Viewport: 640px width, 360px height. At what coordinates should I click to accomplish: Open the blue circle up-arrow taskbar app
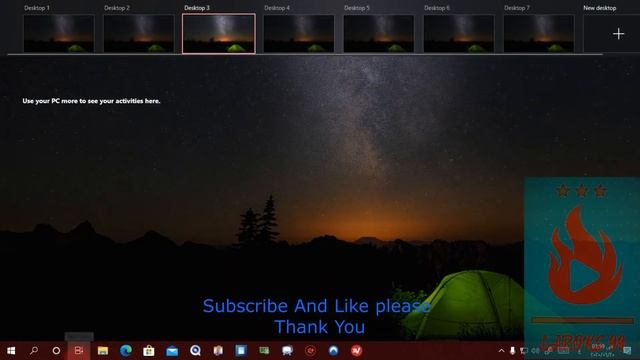point(333,351)
